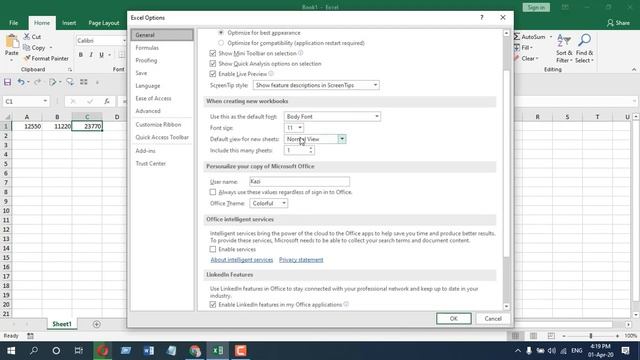The image size is (640, 360).
Task: Uncheck Enable LinkedIn features checkbox
Action: click(213, 304)
